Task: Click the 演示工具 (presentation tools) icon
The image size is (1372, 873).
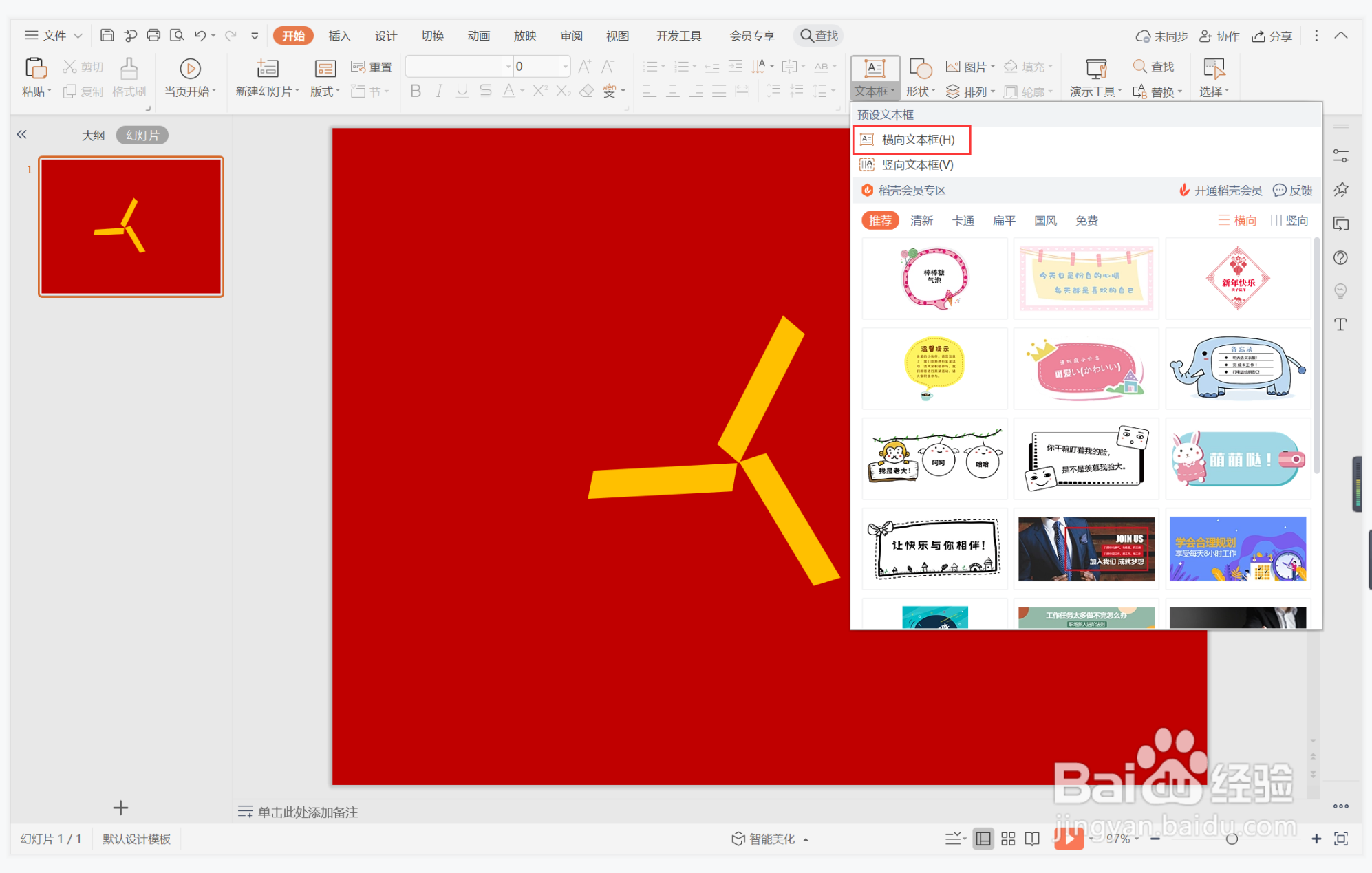Action: tap(1095, 68)
